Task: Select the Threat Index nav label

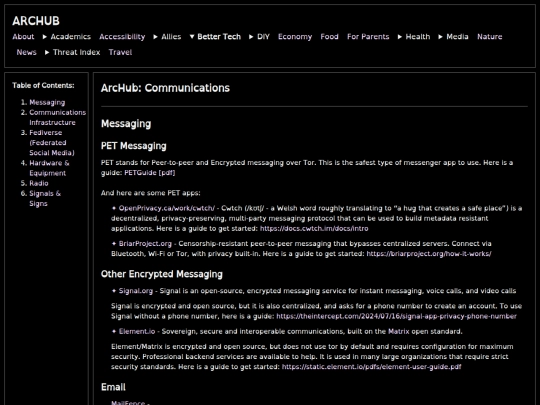Action: pyautogui.click(x=76, y=52)
